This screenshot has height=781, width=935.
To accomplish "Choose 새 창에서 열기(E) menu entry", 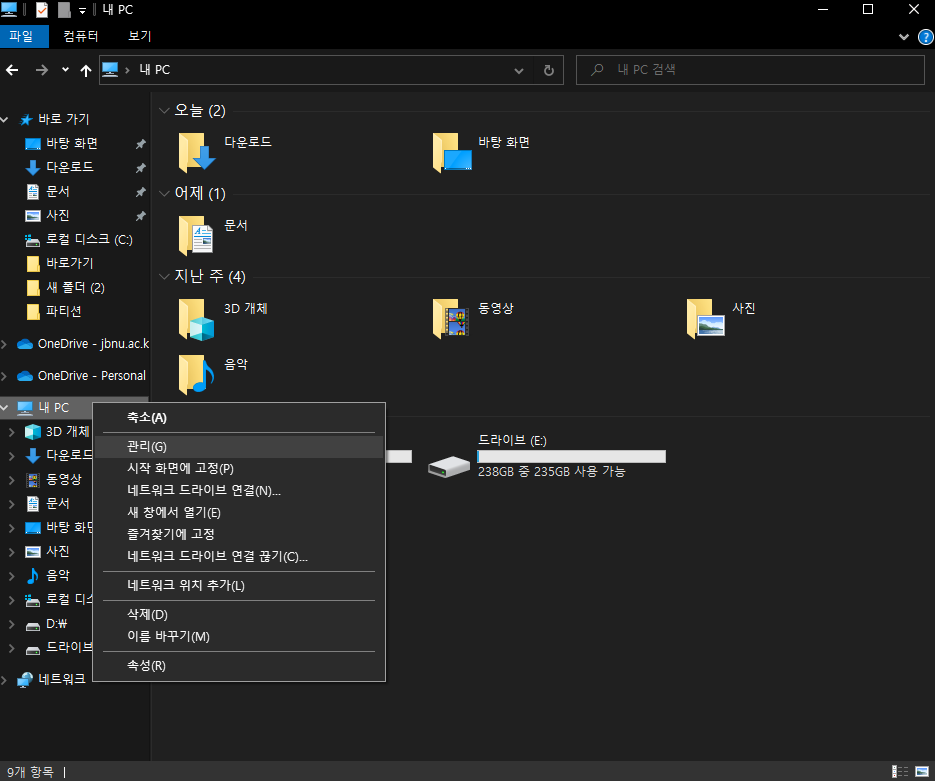I will coord(239,513).
